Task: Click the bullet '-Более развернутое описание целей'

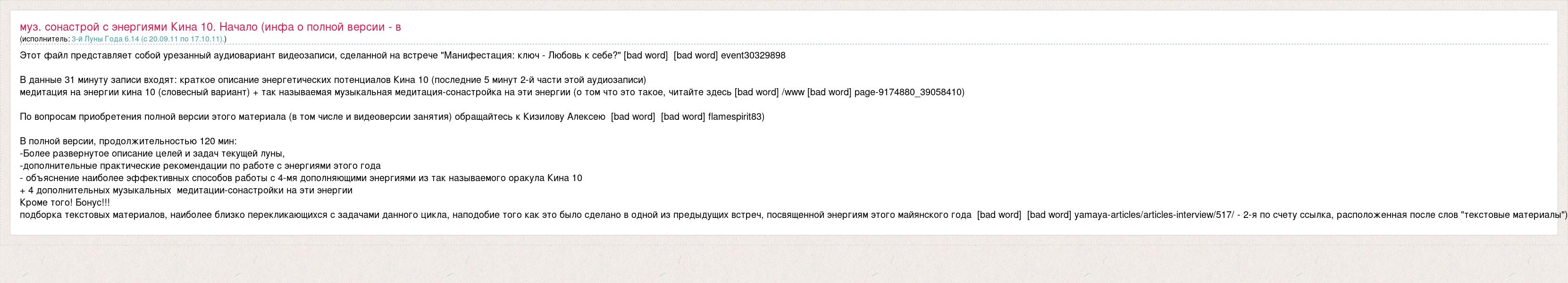Action: pos(152,153)
